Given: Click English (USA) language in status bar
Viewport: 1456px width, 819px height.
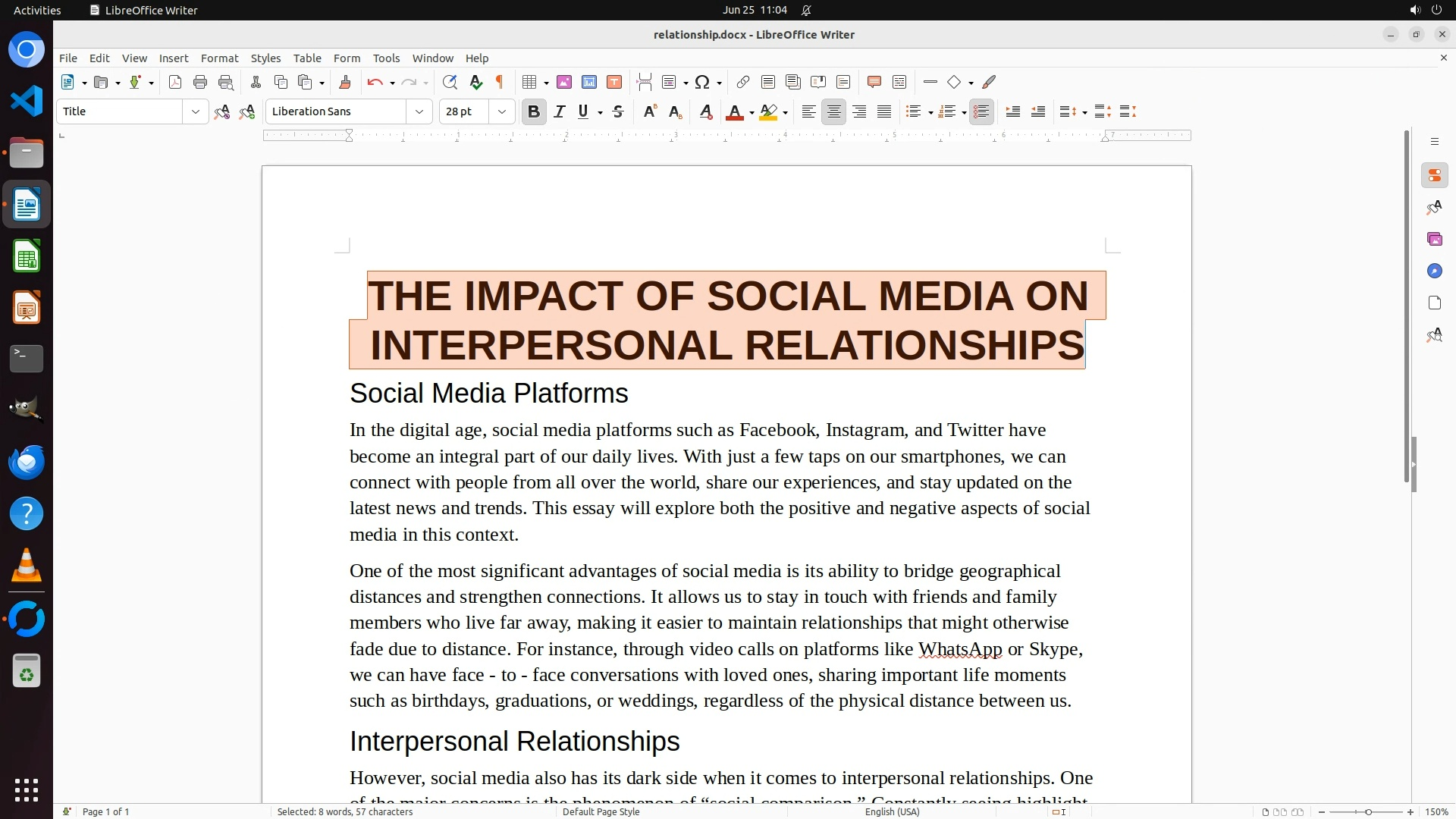Looking at the screenshot, I should point(892,812).
